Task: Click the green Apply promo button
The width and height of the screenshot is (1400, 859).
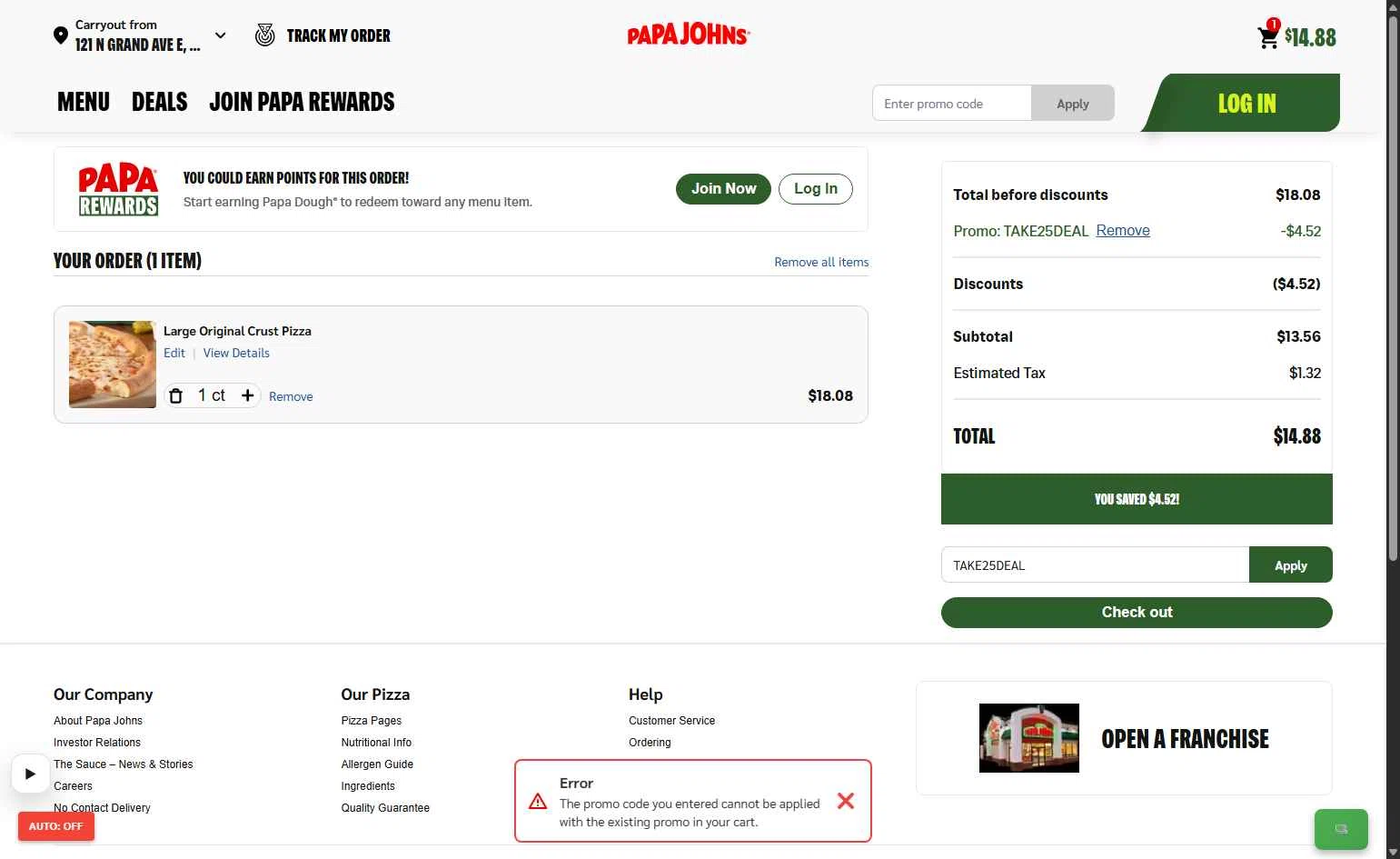Action: (1290, 564)
